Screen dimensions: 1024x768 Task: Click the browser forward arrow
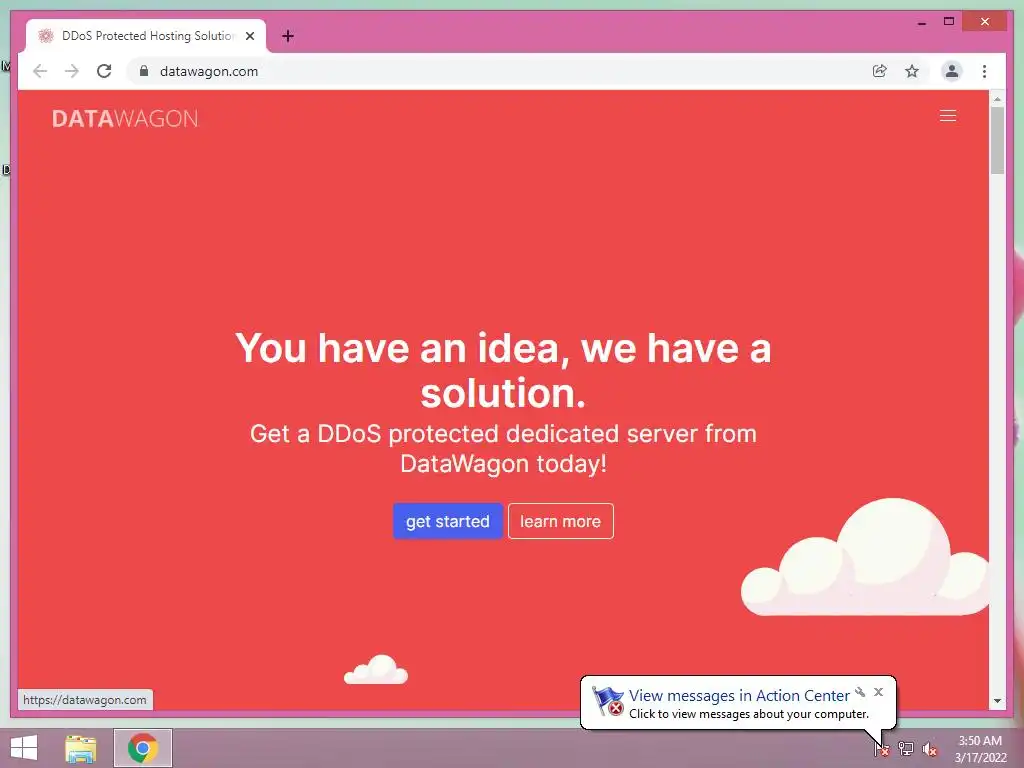pos(72,71)
